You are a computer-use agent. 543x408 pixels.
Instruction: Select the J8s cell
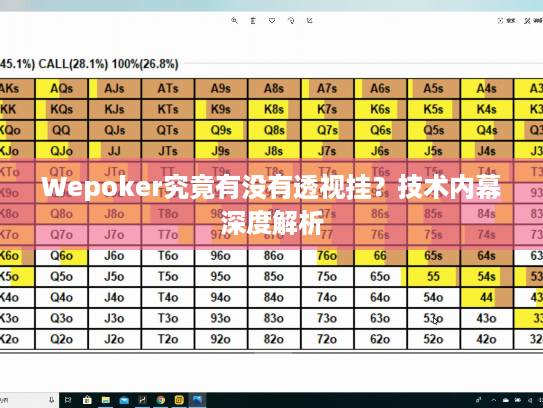pos(274,151)
